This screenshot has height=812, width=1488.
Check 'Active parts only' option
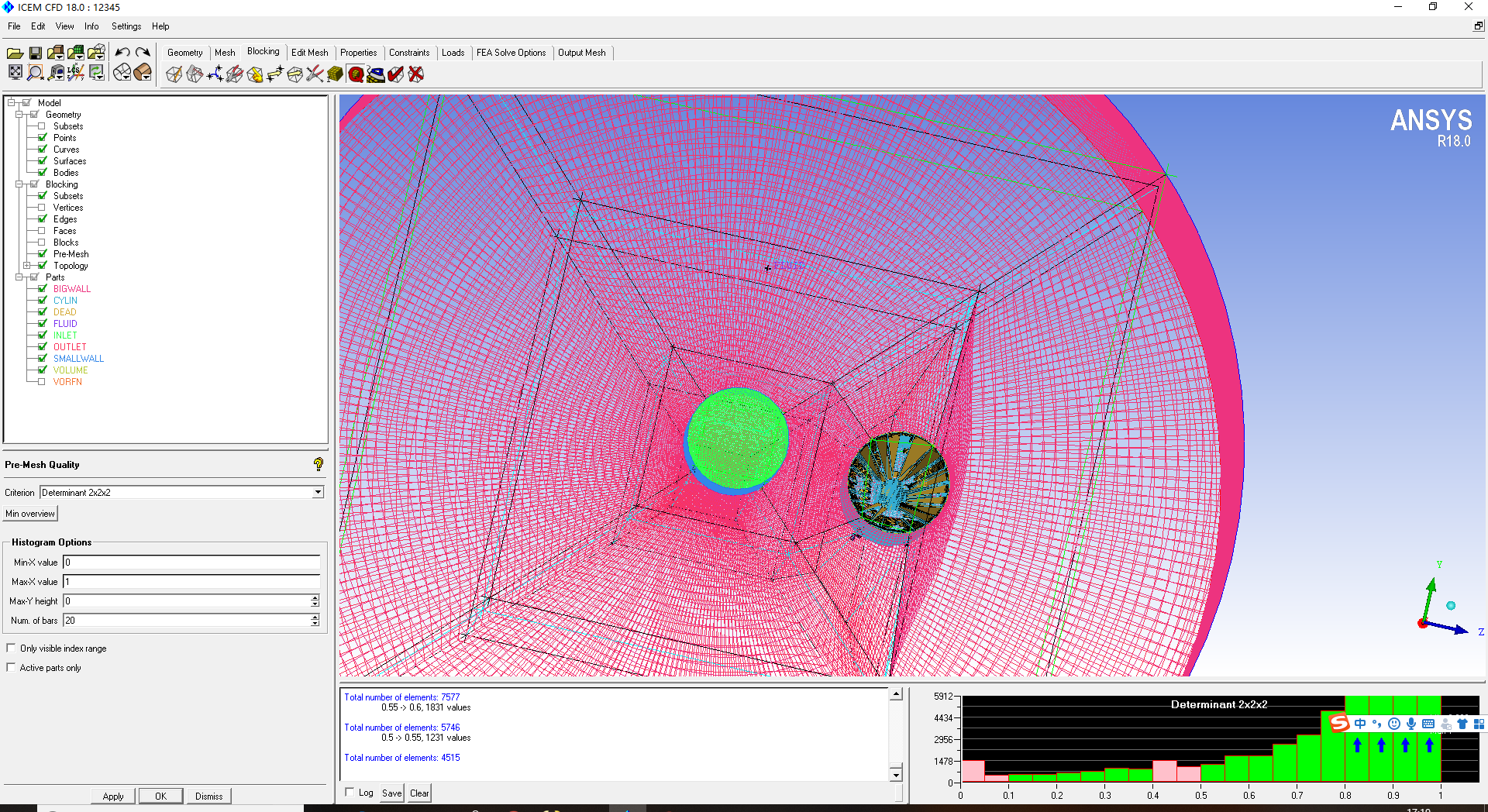tap(11, 667)
